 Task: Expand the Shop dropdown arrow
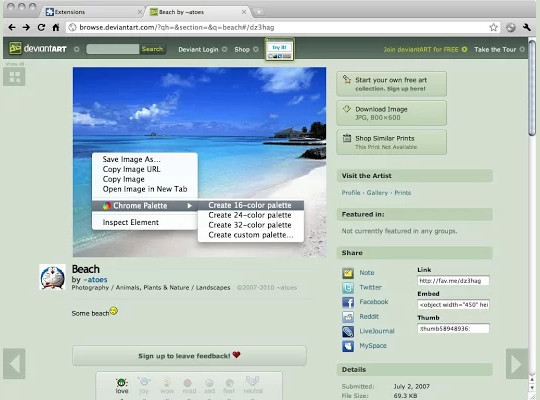(256, 49)
